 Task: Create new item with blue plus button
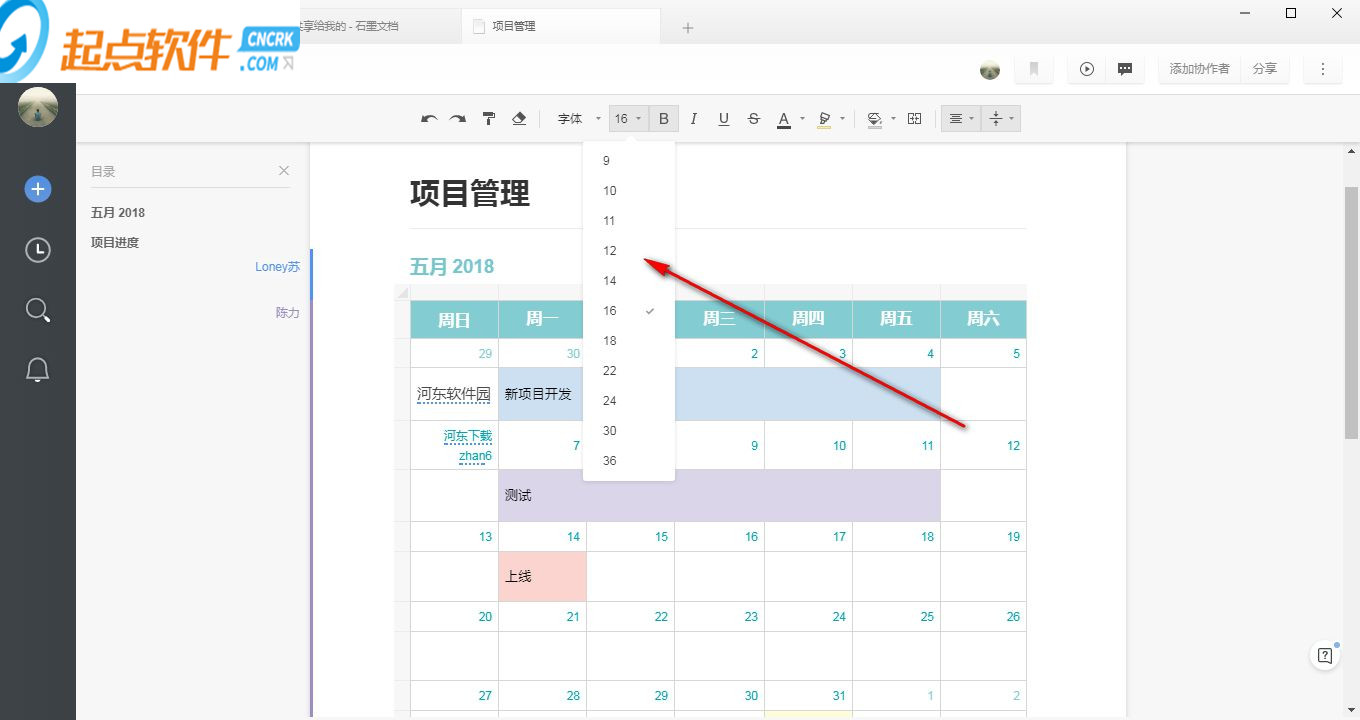(38, 189)
